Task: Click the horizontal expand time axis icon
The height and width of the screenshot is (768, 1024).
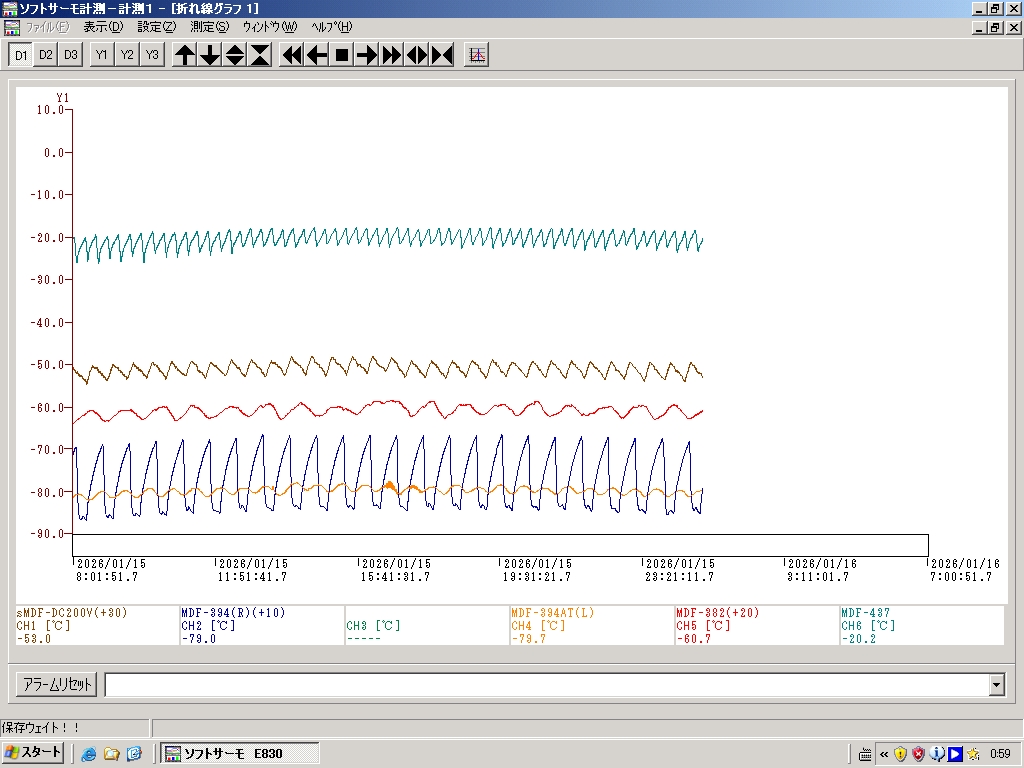Action: [x=417, y=55]
